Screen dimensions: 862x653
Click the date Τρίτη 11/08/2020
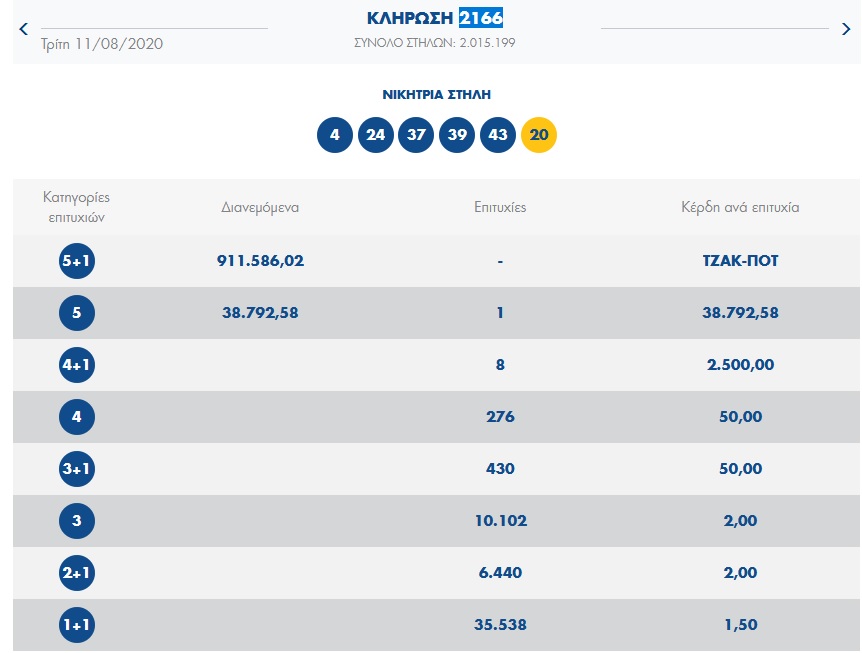coord(102,44)
